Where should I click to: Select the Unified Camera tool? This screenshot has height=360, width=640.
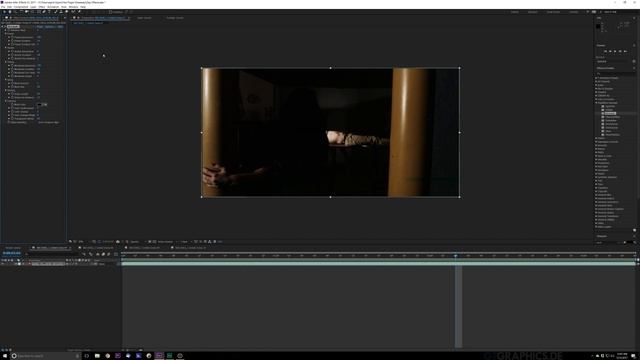[x=27, y=12]
